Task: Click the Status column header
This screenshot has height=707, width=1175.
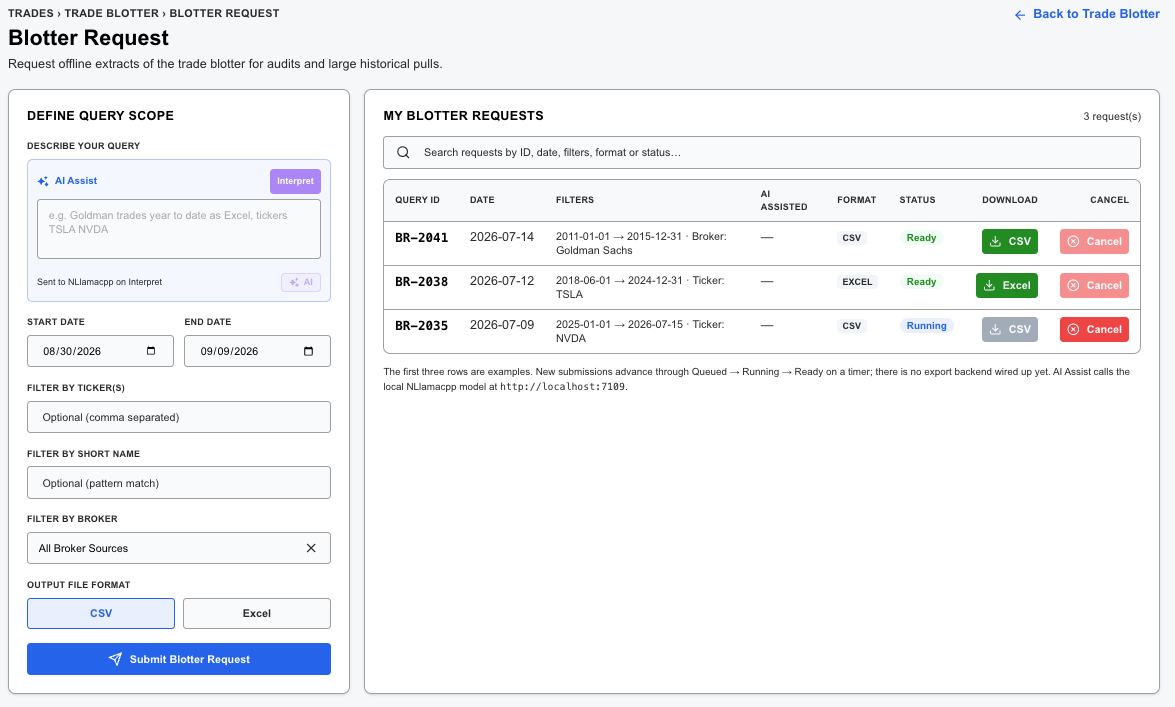Action: click(x=917, y=200)
